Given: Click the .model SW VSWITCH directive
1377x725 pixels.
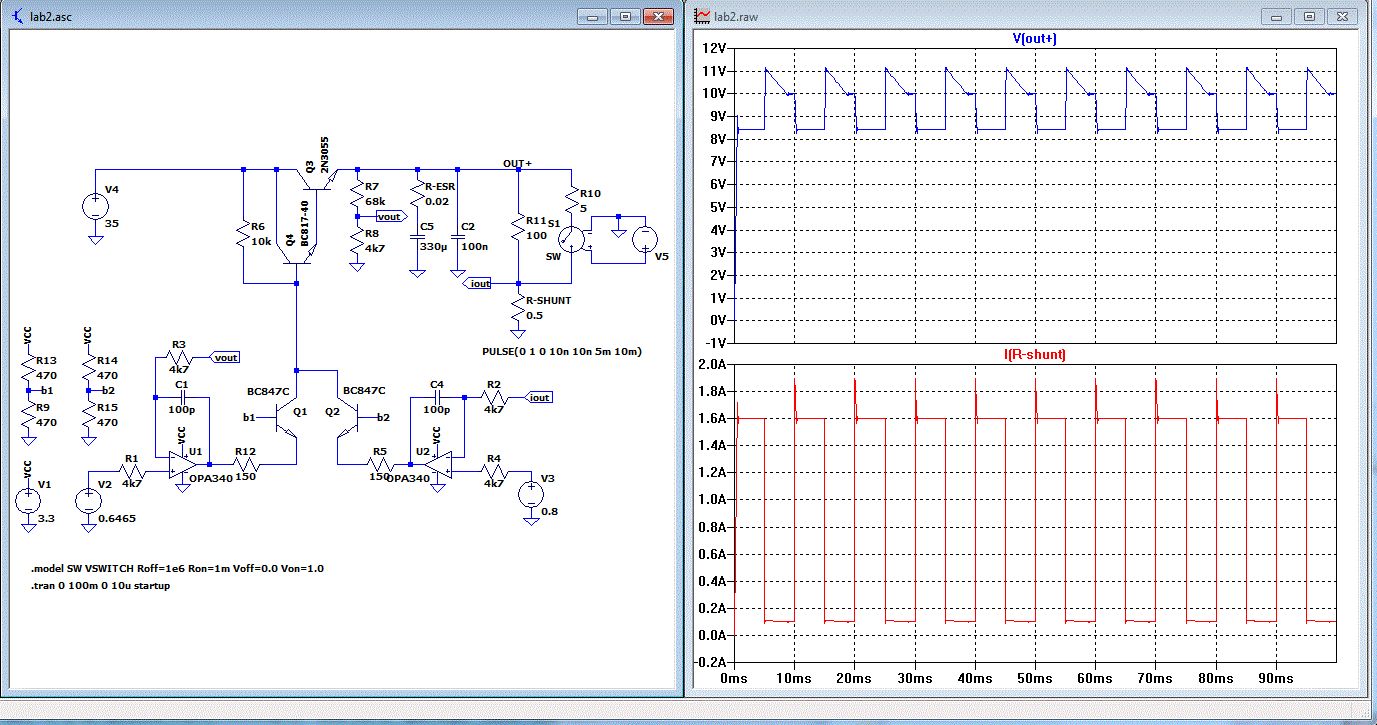Looking at the screenshot, I should coord(177,568).
